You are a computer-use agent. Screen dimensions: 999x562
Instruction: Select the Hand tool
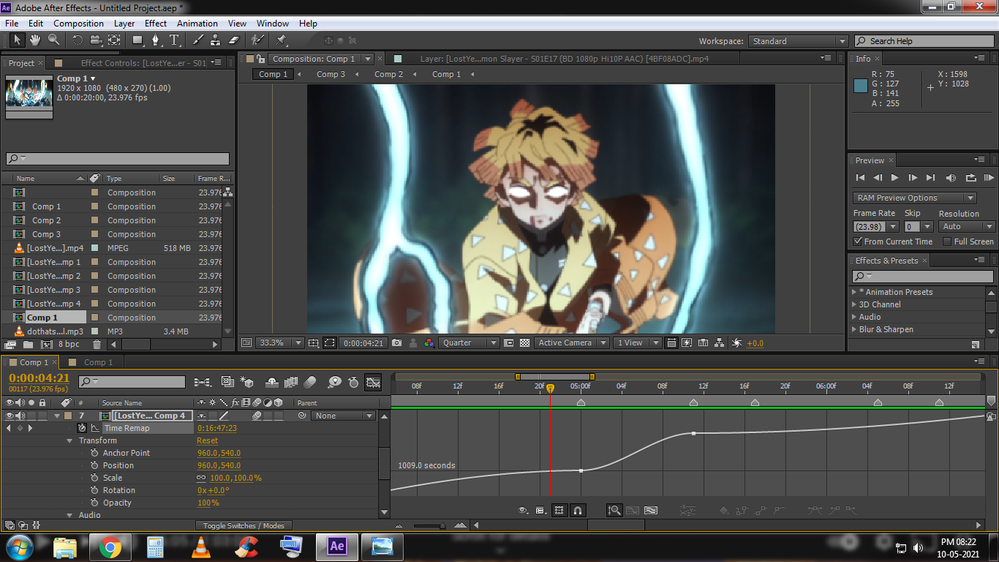coord(35,40)
